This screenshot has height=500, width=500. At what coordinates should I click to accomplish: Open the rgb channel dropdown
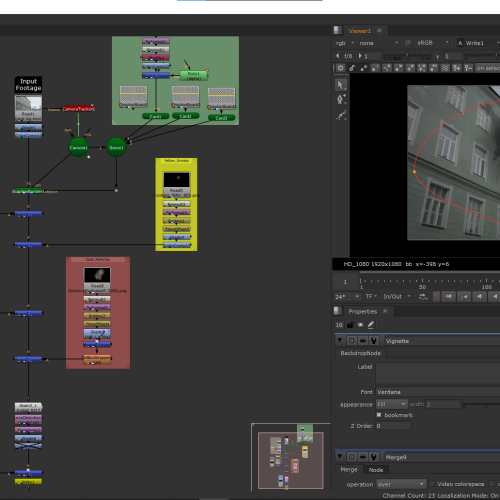(x=345, y=43)
